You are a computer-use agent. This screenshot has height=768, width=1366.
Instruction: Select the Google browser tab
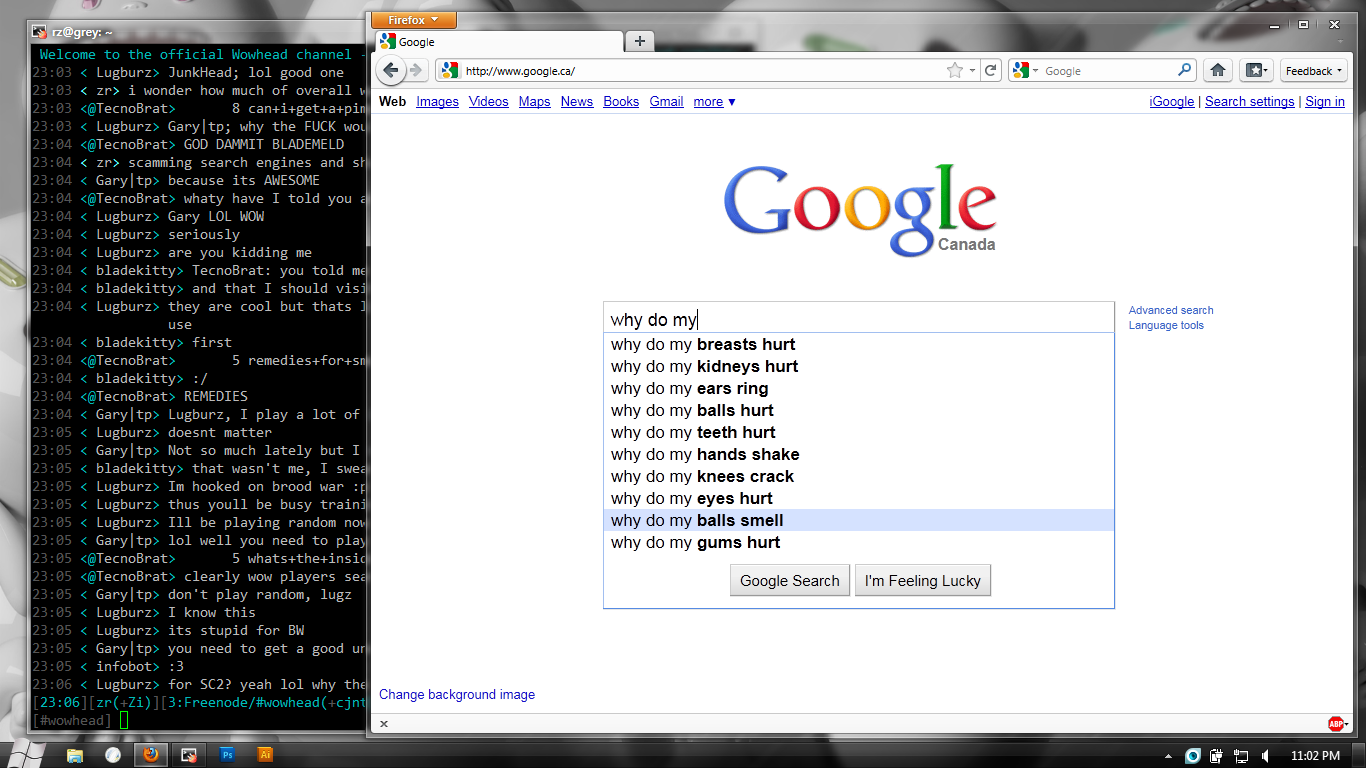point(497,42)
